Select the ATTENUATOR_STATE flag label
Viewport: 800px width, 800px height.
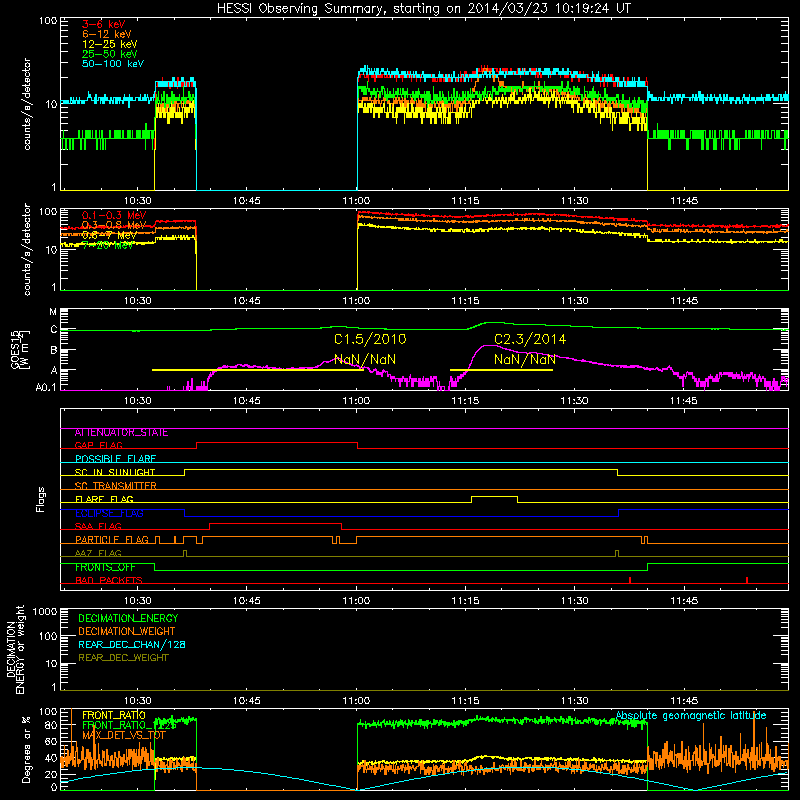coord(121,433)
